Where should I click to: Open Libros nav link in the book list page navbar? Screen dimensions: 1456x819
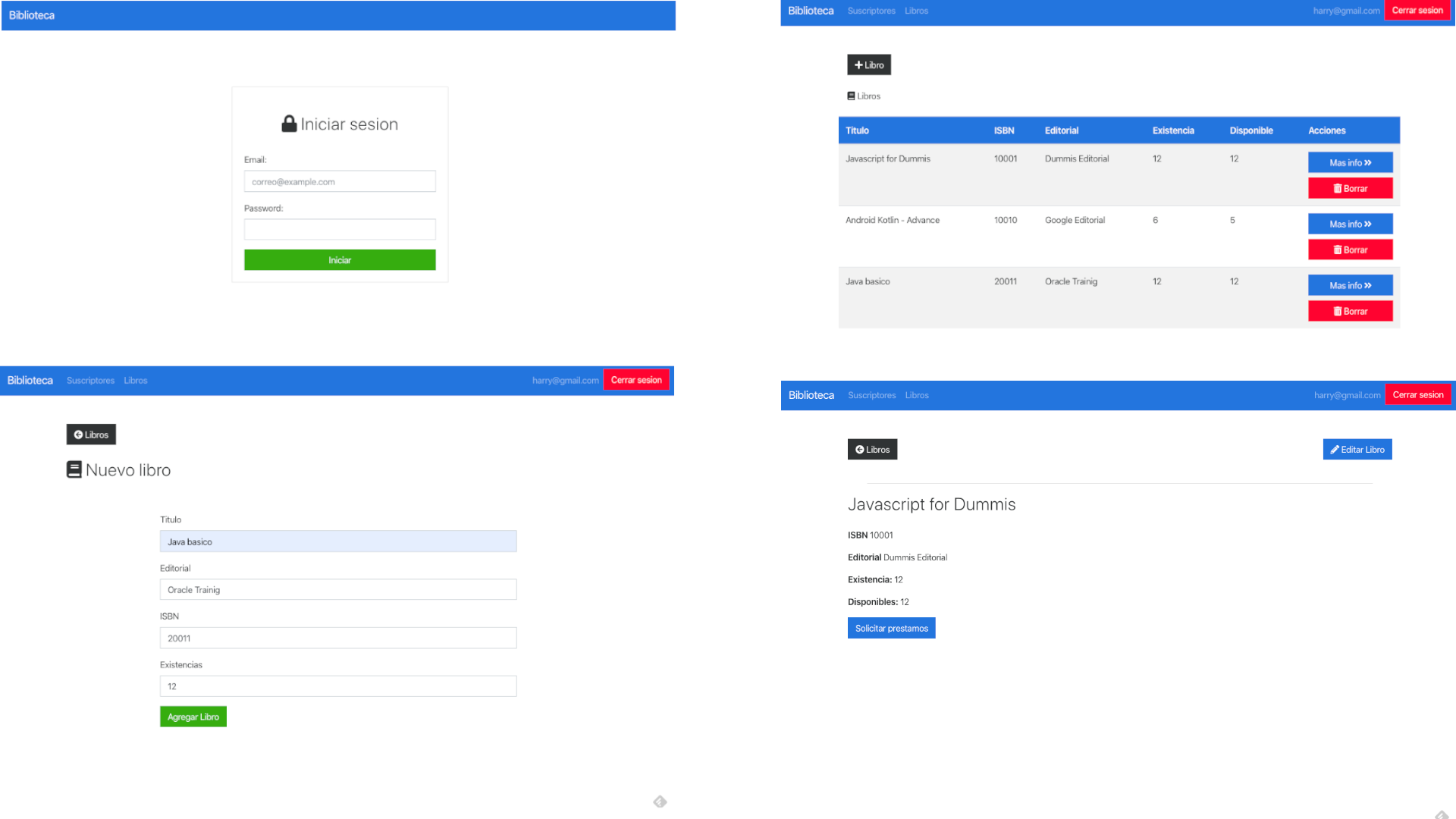916,11
